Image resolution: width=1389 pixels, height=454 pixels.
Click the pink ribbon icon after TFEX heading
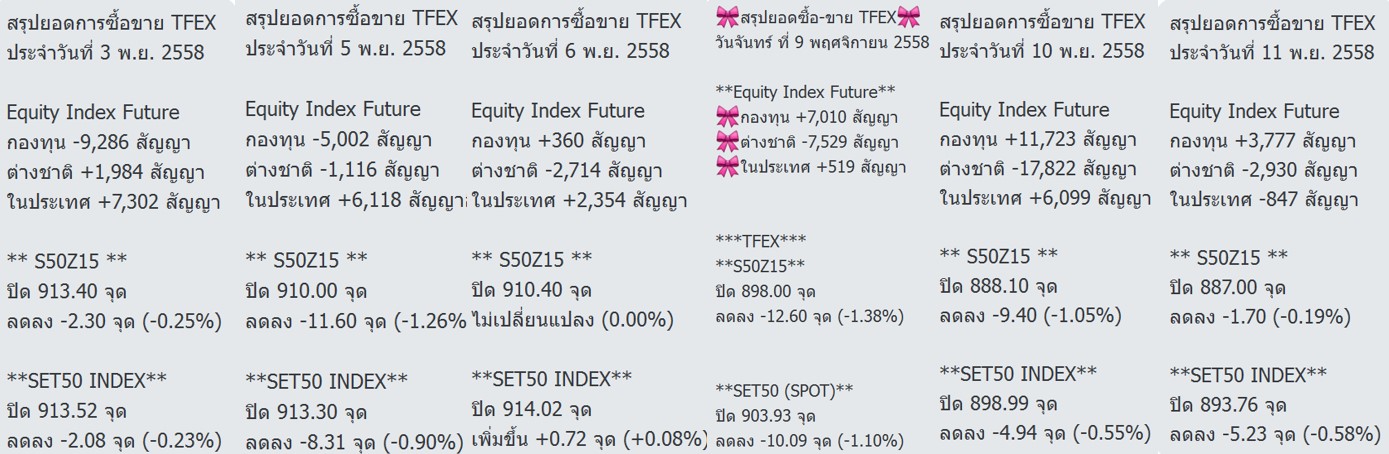tap(908, 16)
